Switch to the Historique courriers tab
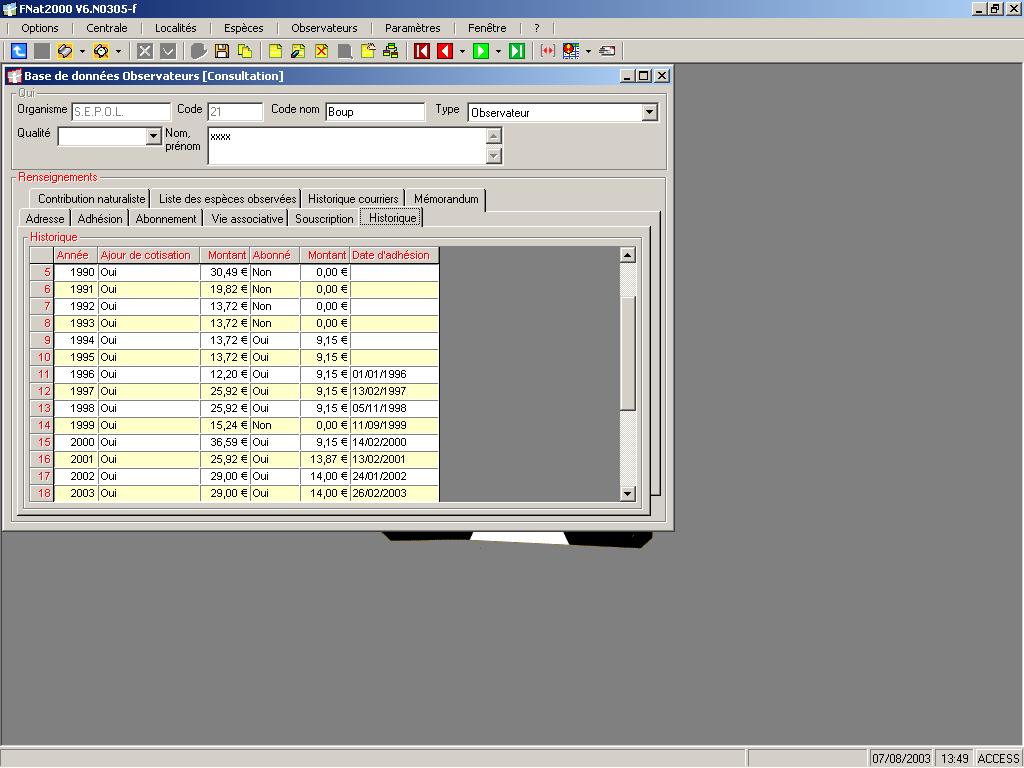The image size is (1024, 768). click(353, 199)
